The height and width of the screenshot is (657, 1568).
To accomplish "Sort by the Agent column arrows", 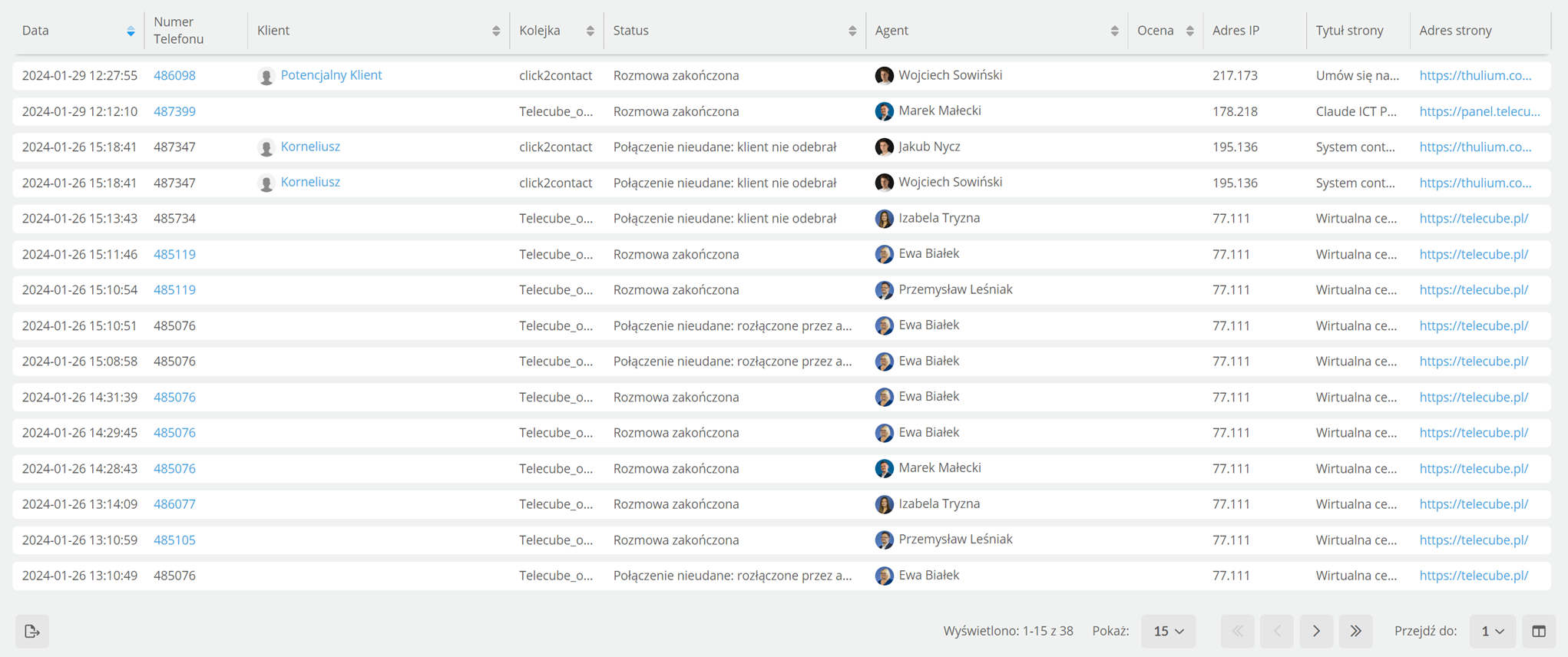I will click(x=1115, y=31).
